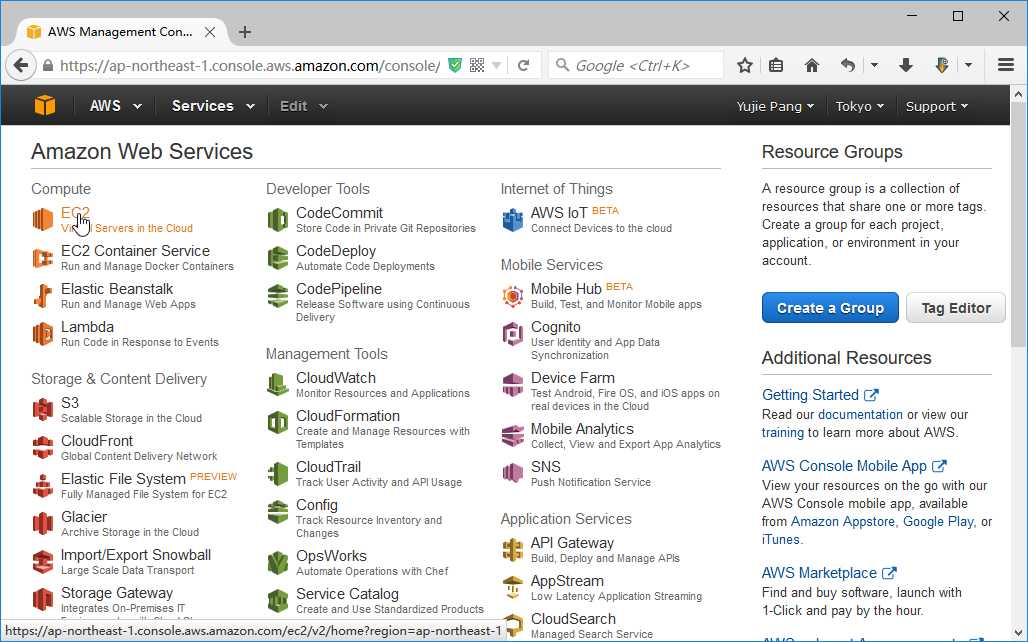Click the Google search input field

coord(636,66)
